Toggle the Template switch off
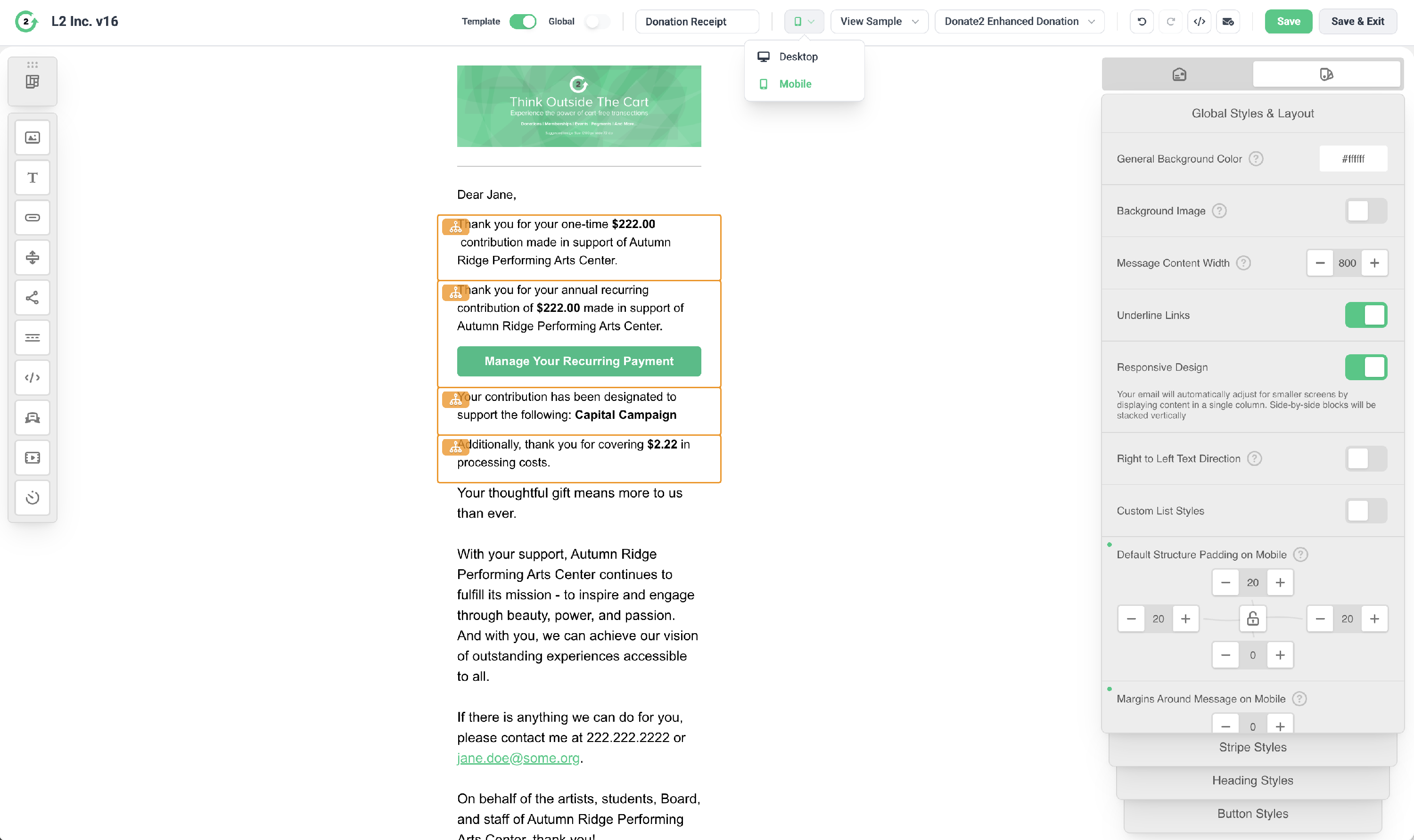Screen dimensions: 1414x840 coord(523,22)
